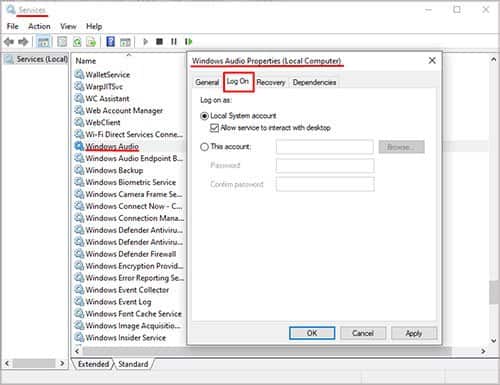Click the gear icon beside WC Assistant
The width and height of the screenshot is (500, 385).
tap(79, 98)
